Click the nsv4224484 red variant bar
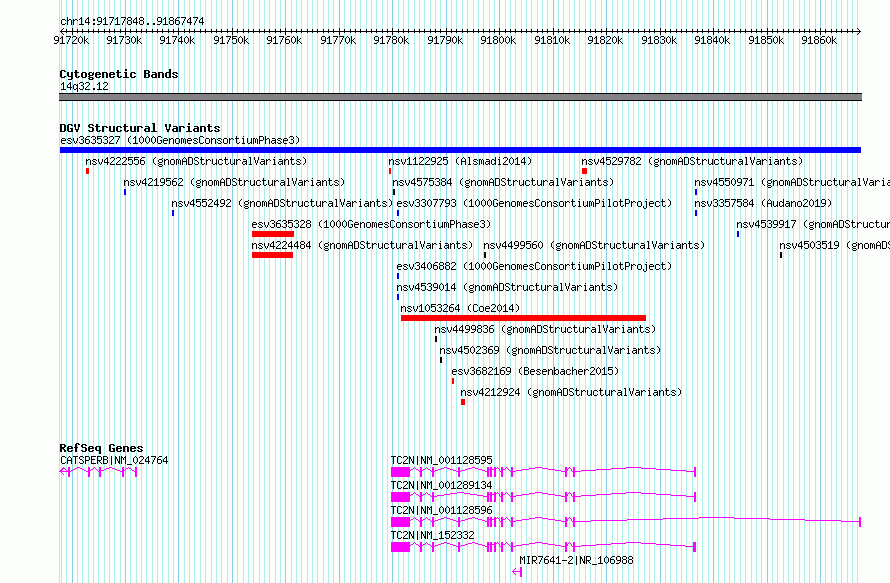Image resolution: width=890 pixels, height=583 pixels. (x=272, y=255)
